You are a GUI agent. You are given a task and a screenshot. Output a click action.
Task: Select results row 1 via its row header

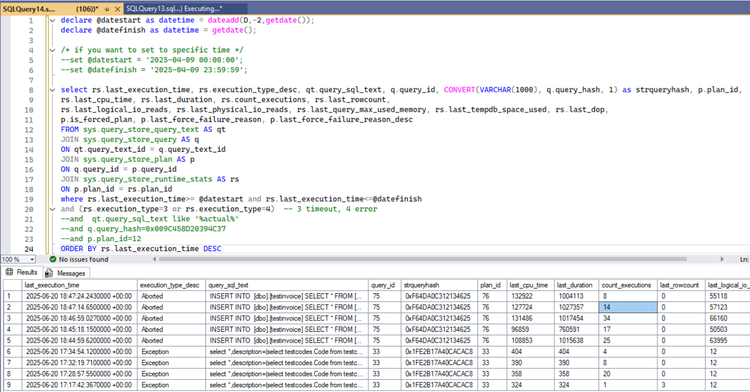[x=13, y=296]
